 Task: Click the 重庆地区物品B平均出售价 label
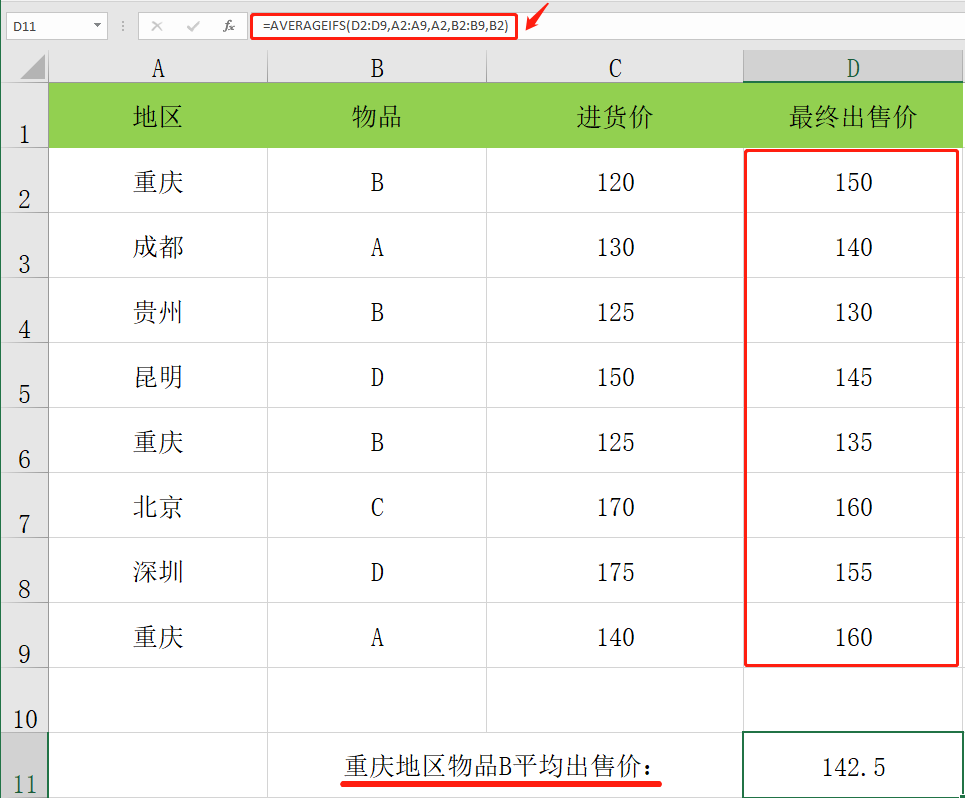point(499,766)
